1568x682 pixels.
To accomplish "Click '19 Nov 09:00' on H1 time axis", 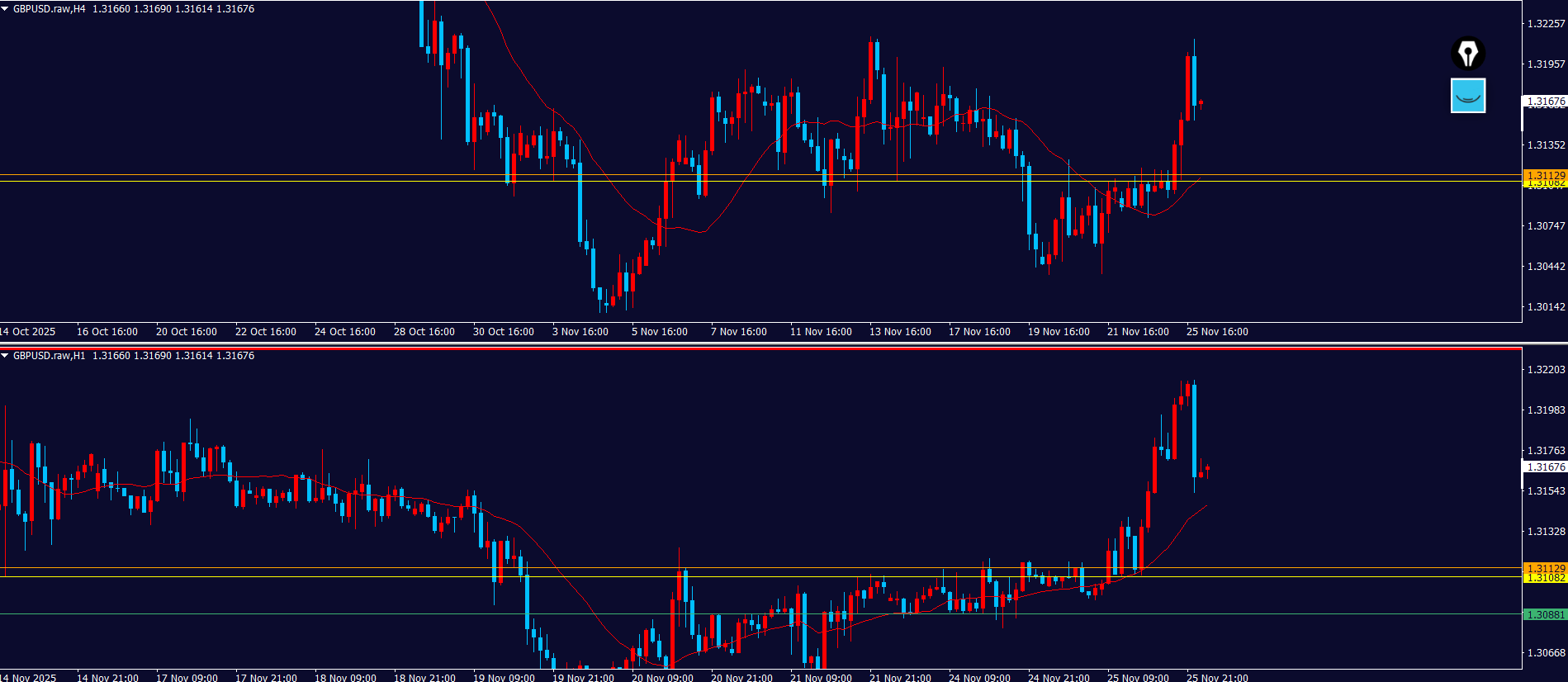I will (503, 678).
